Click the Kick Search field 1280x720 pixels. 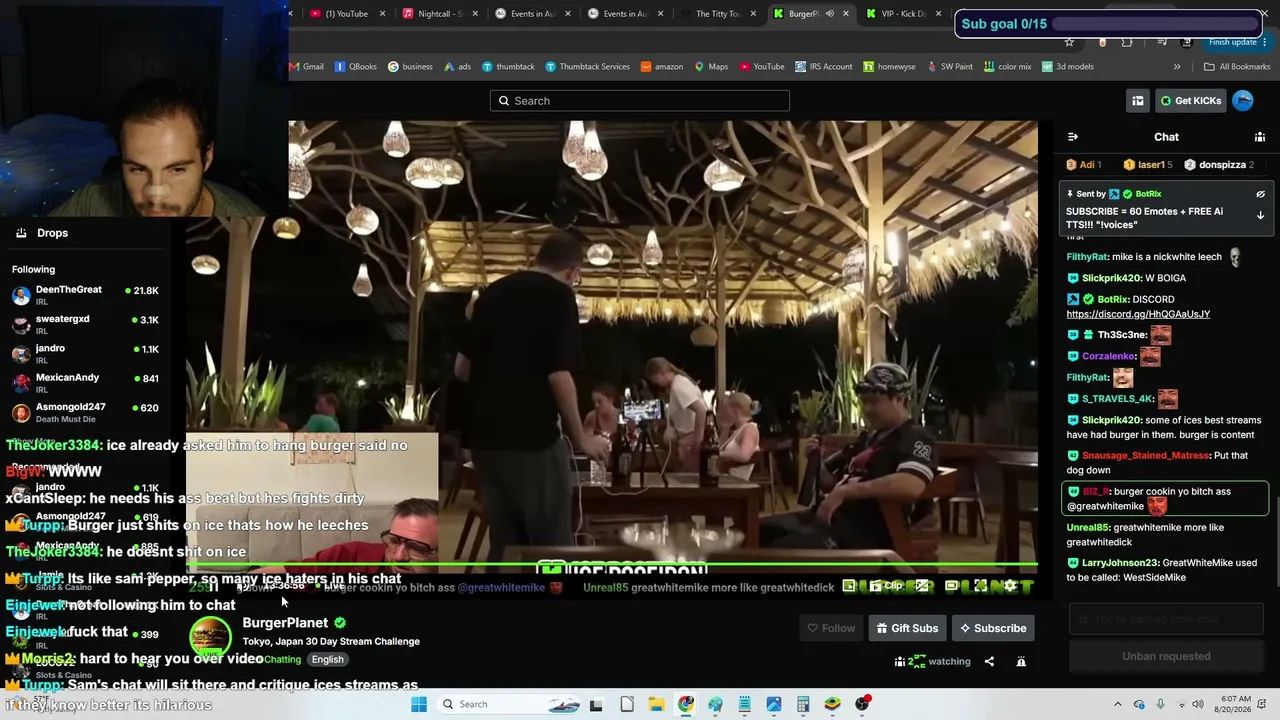(x=640, y=100)
